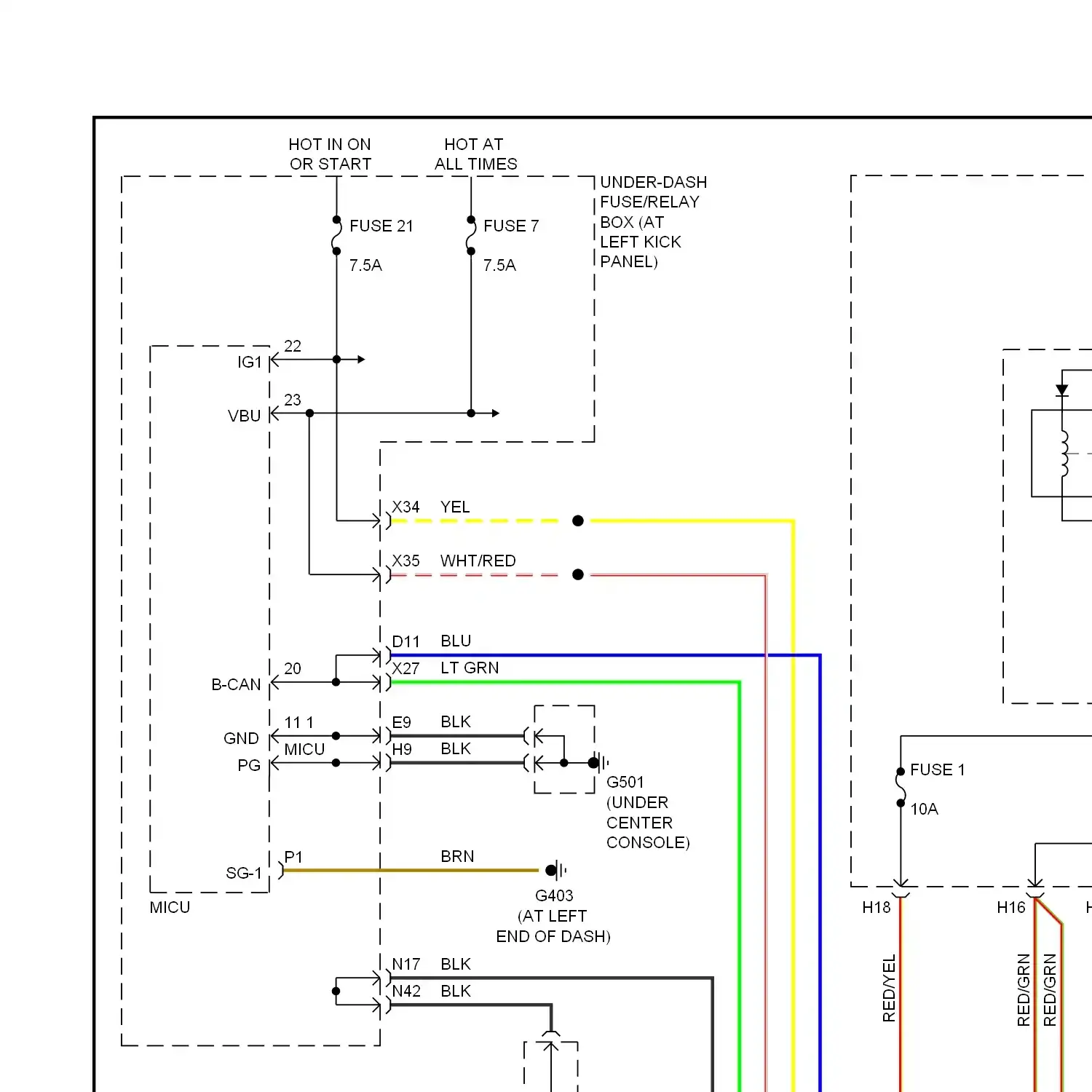1092x1092 pixels.
Task: Click the YEL wire color label
Action: (455, 507)
